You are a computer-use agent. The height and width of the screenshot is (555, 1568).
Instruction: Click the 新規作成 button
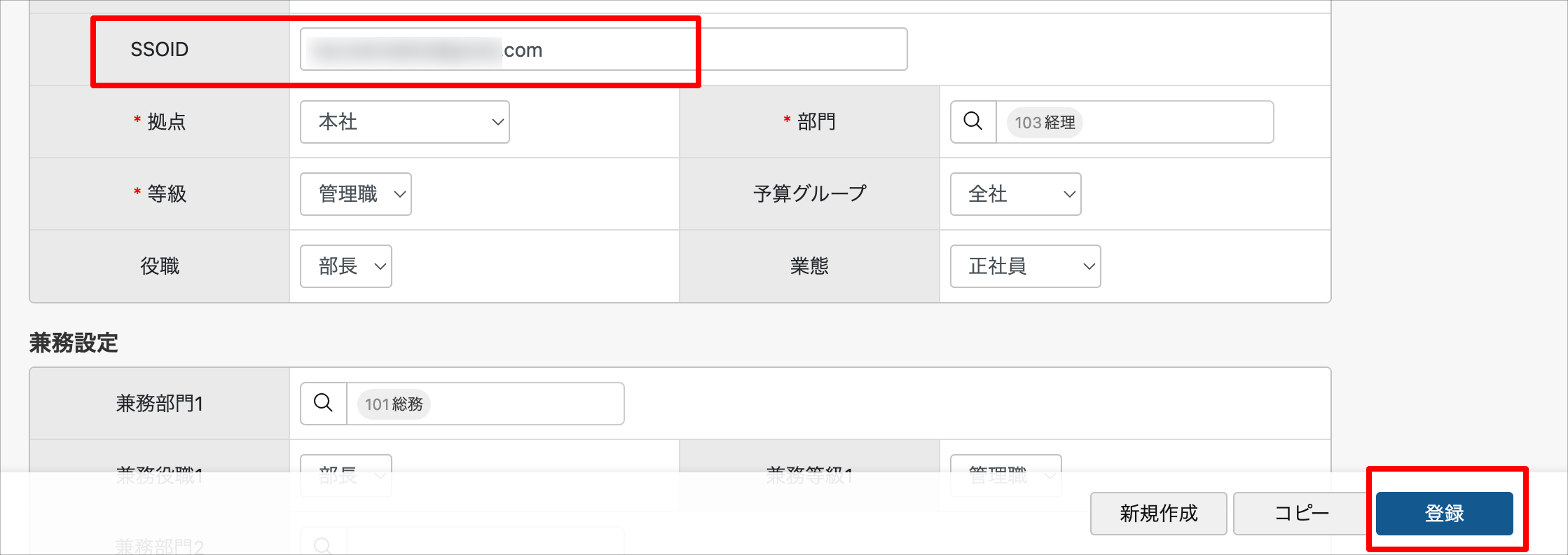(x=1157, y=514)
